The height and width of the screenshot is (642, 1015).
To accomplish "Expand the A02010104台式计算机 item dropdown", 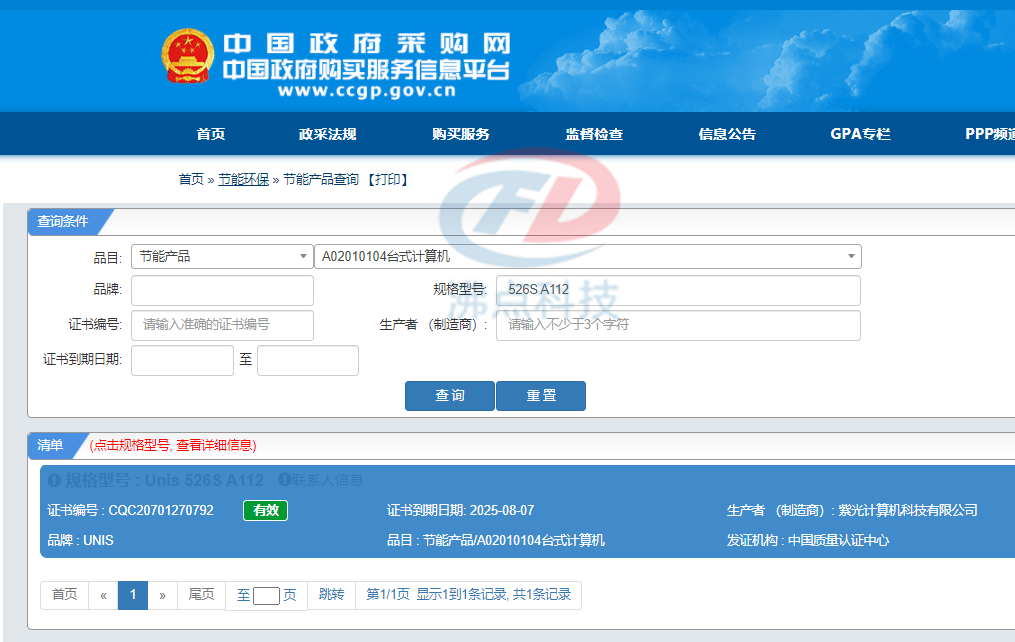I will pos(588,256).
